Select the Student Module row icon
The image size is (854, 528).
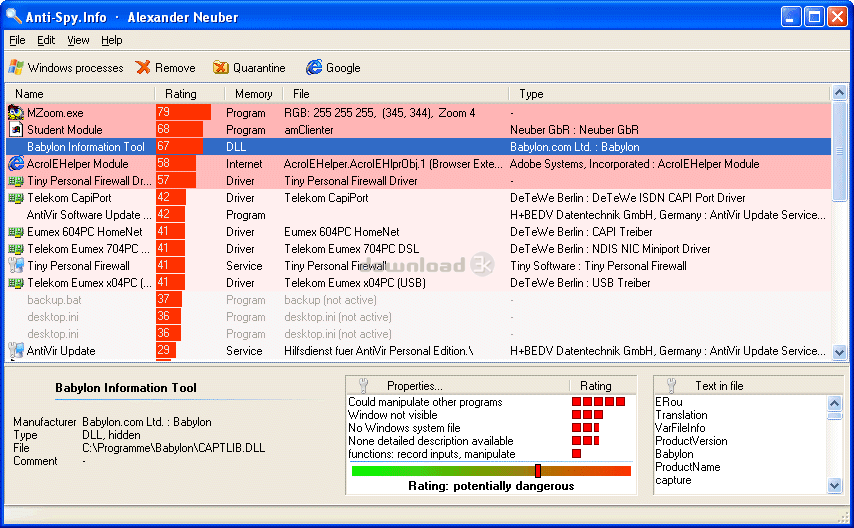15,129
